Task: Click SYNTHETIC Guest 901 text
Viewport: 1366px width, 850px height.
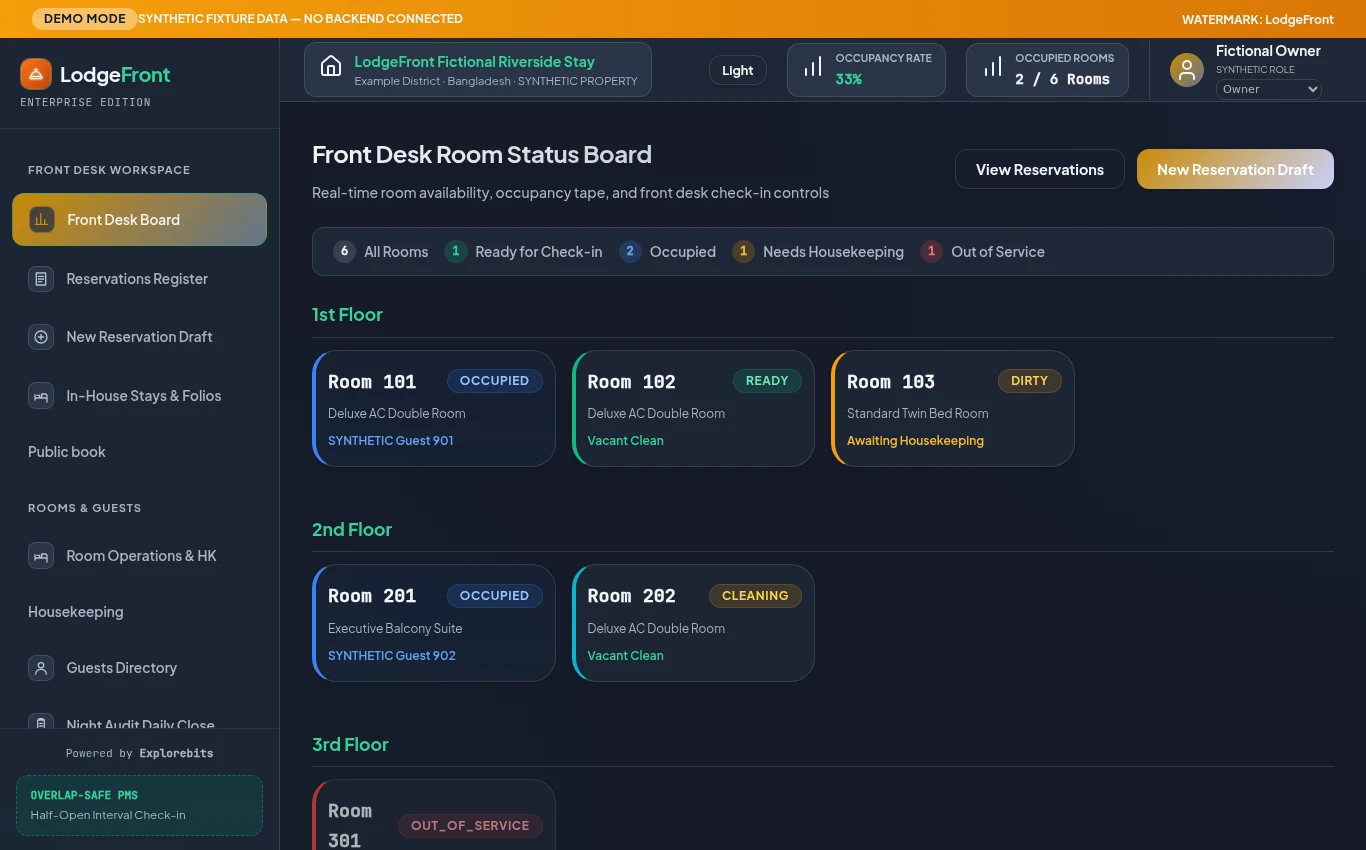Action: 391,441
